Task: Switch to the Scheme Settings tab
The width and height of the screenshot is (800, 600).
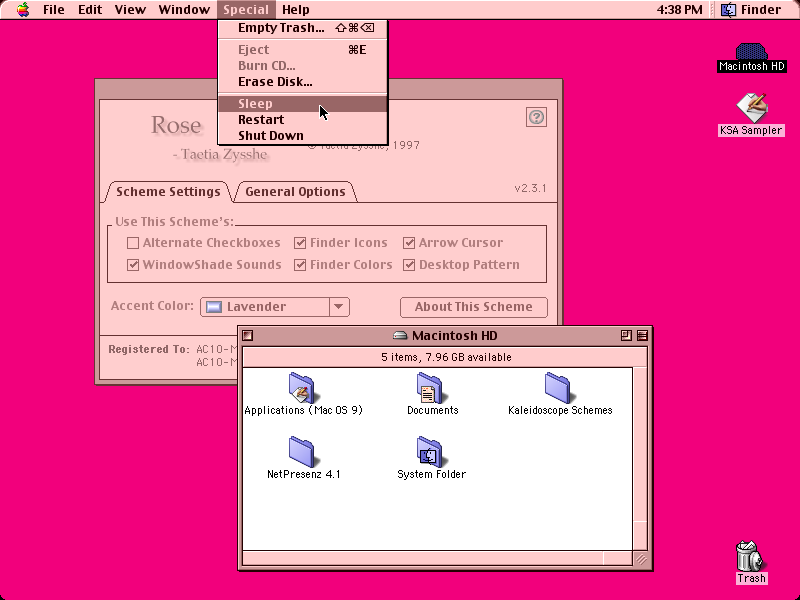Action: coord(168,192)
